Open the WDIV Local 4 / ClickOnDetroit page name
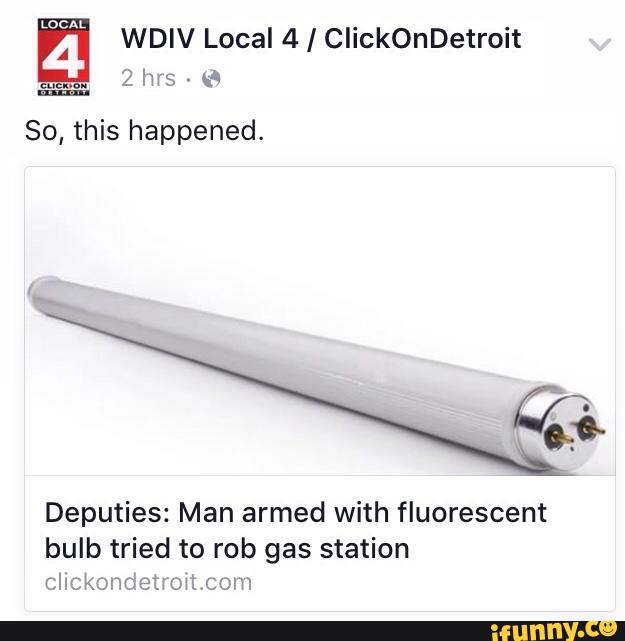The width and height of the screenshot is (625, 641). [321, 39]
